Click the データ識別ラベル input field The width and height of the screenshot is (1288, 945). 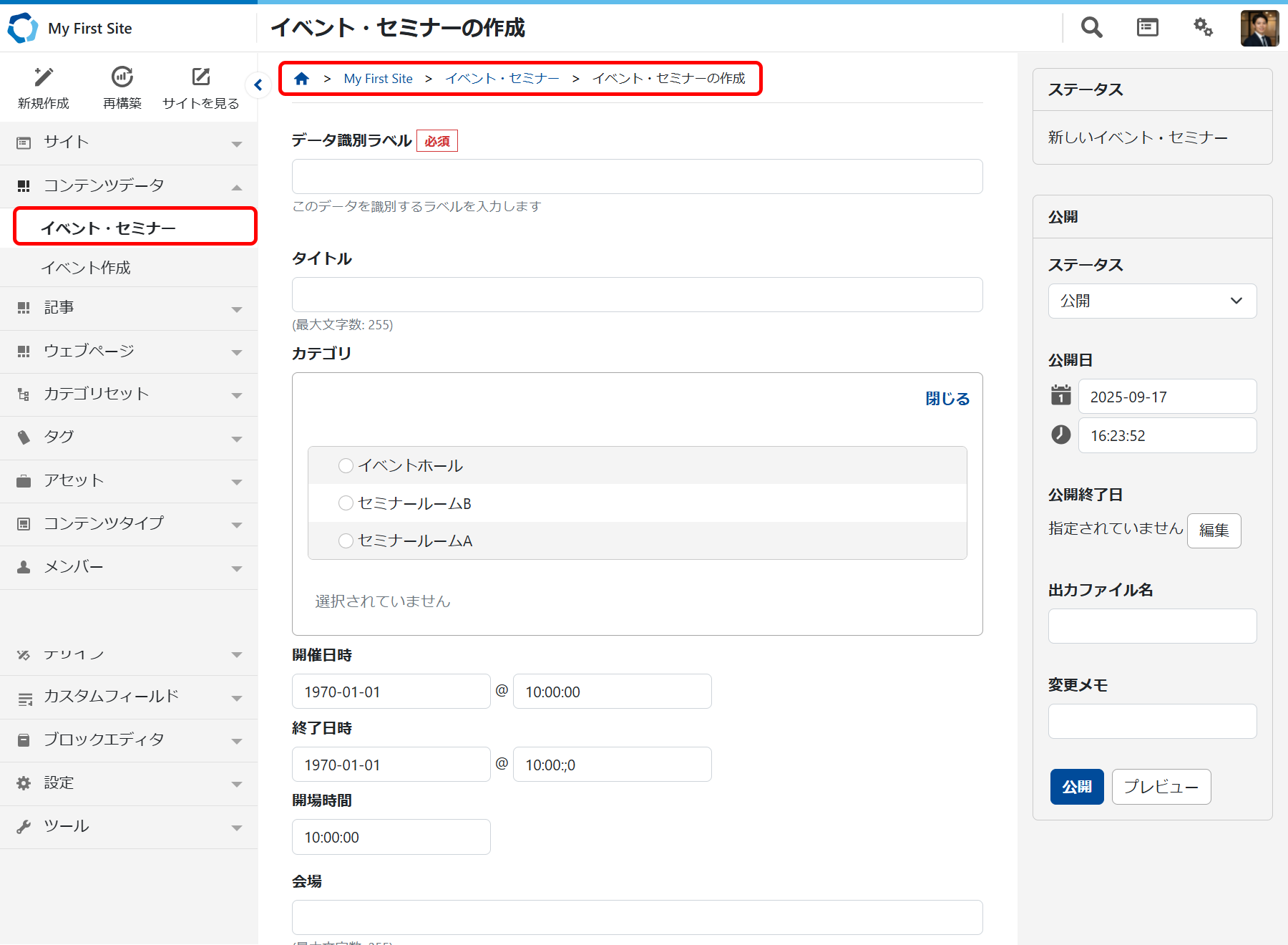pos(637,177)
